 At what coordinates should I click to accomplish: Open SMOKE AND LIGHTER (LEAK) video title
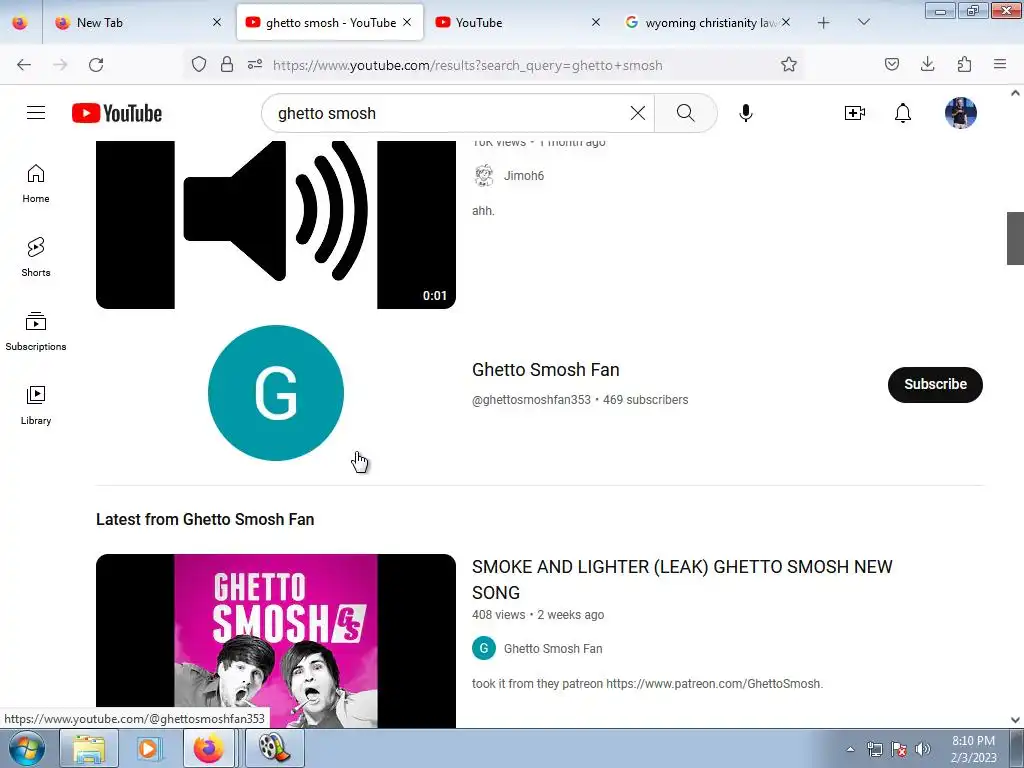[x=682, y=579]
